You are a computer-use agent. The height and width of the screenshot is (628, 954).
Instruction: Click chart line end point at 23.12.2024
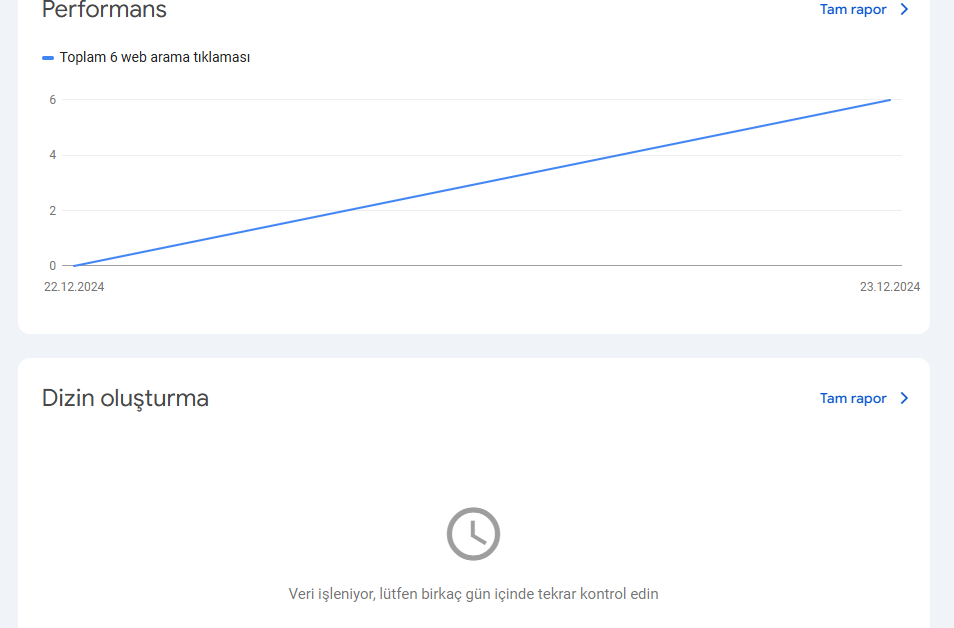890,100
